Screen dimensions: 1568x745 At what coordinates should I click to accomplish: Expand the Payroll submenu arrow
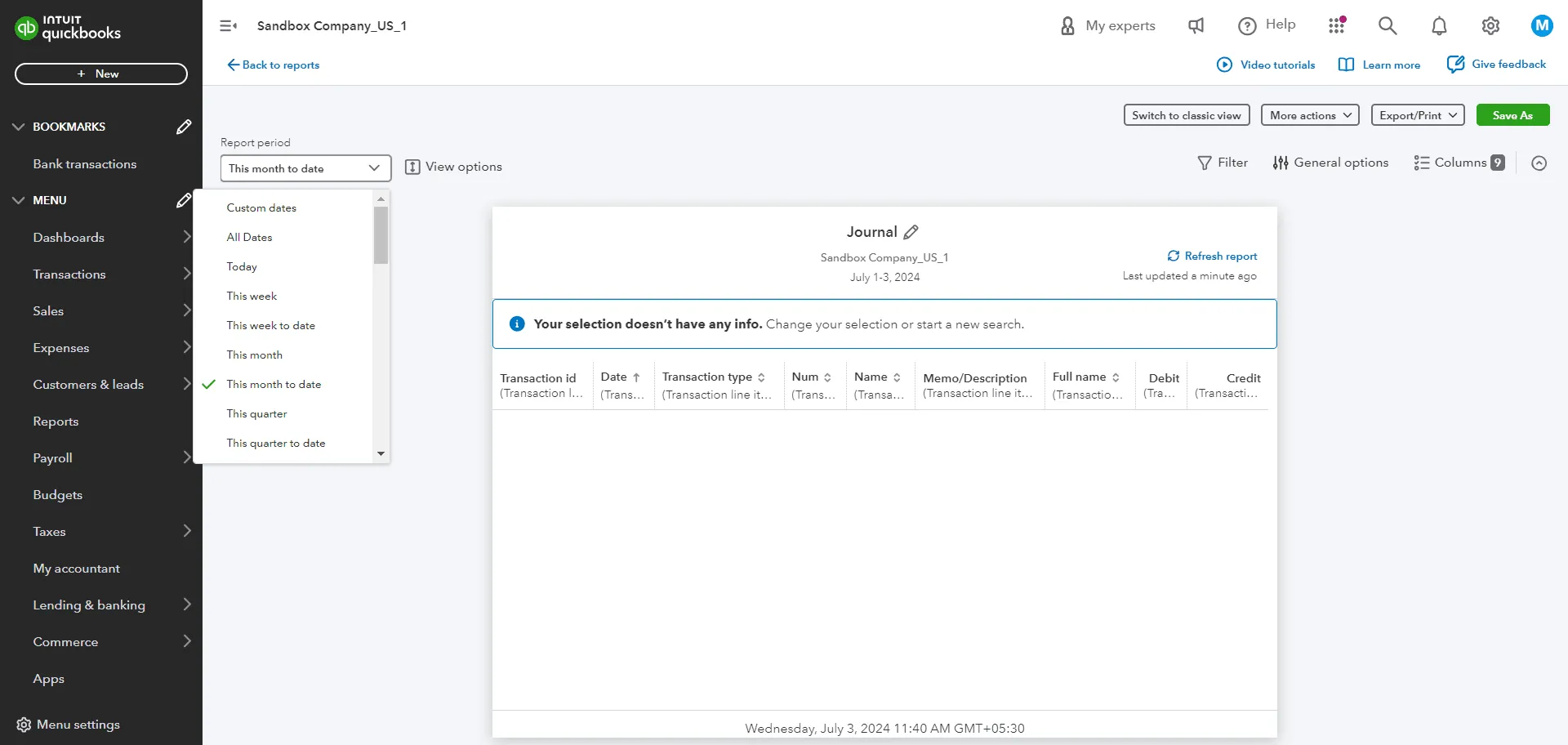point(187,457)
